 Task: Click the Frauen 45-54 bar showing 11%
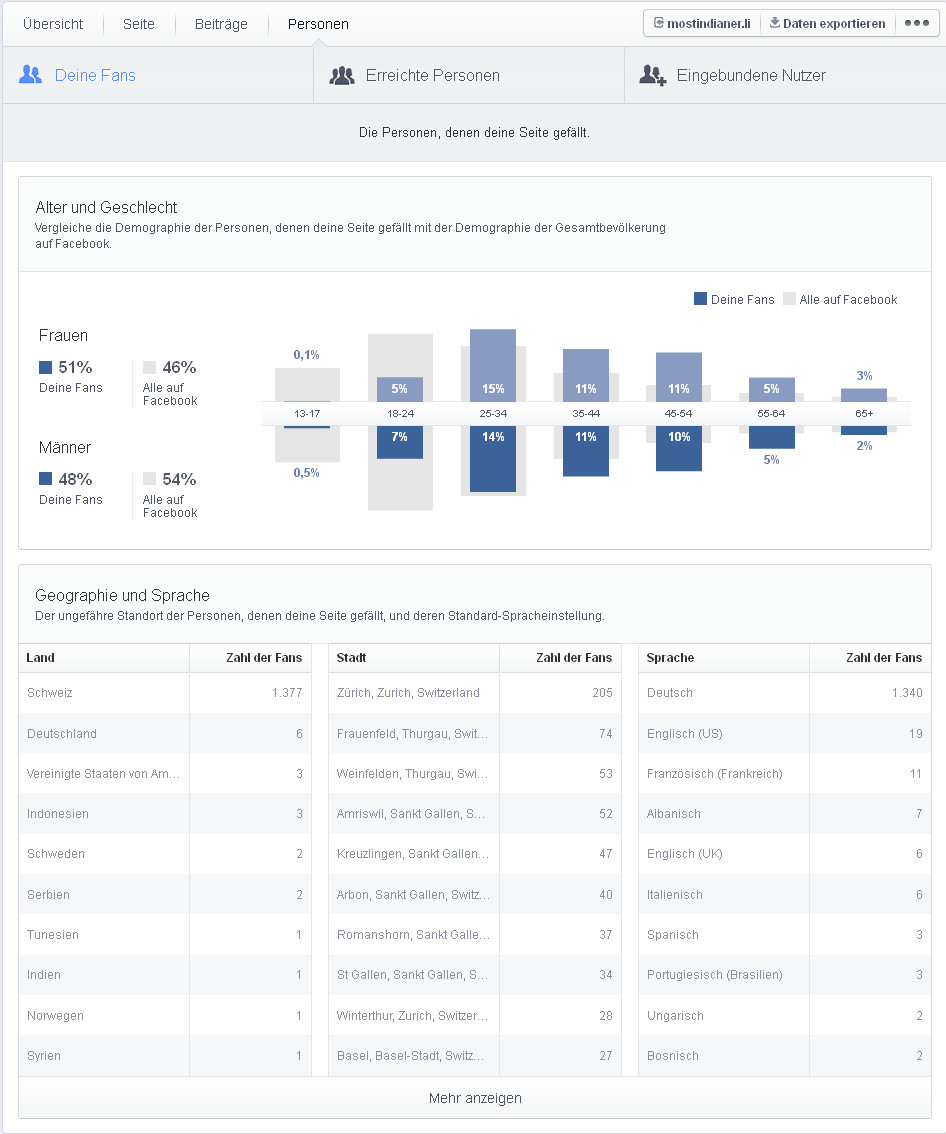coord(679,377)
